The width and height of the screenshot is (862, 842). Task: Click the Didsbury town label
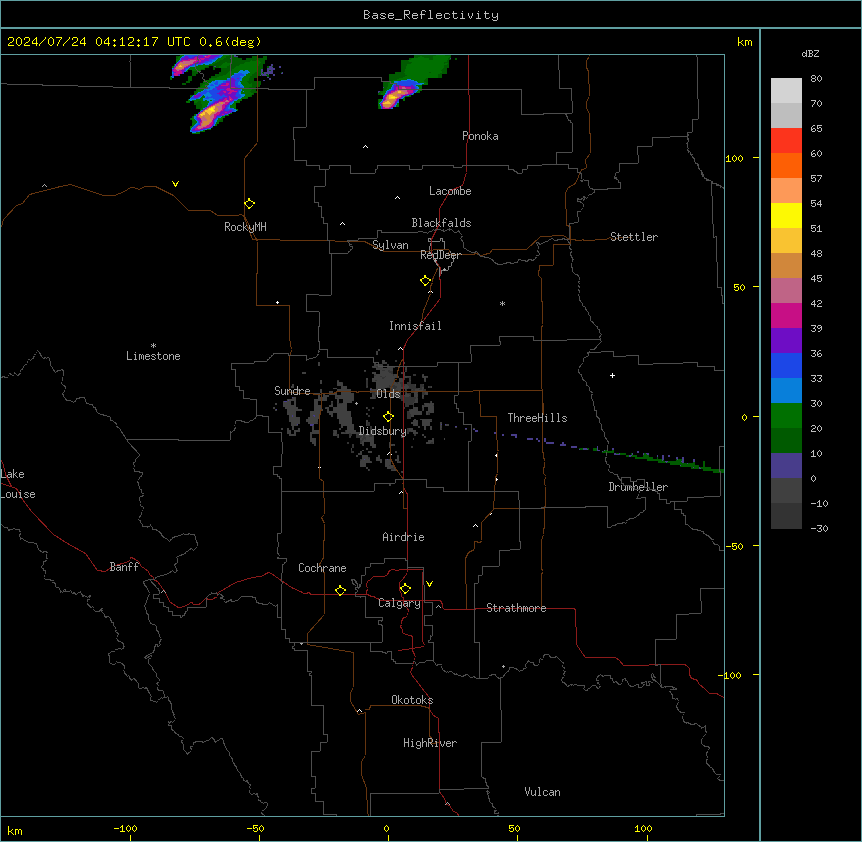[382, 431]
